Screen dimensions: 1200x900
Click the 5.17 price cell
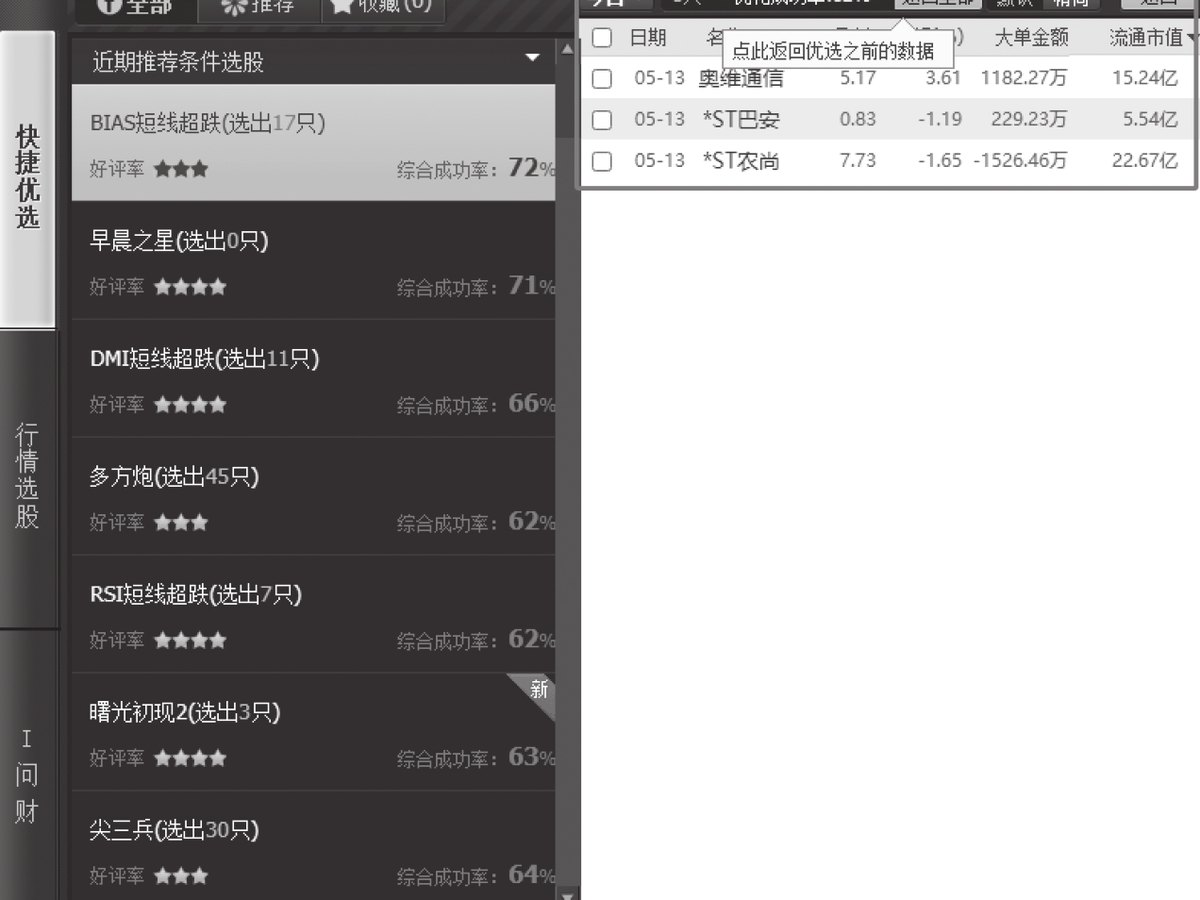pyautogui.click(x=858, y=78)
